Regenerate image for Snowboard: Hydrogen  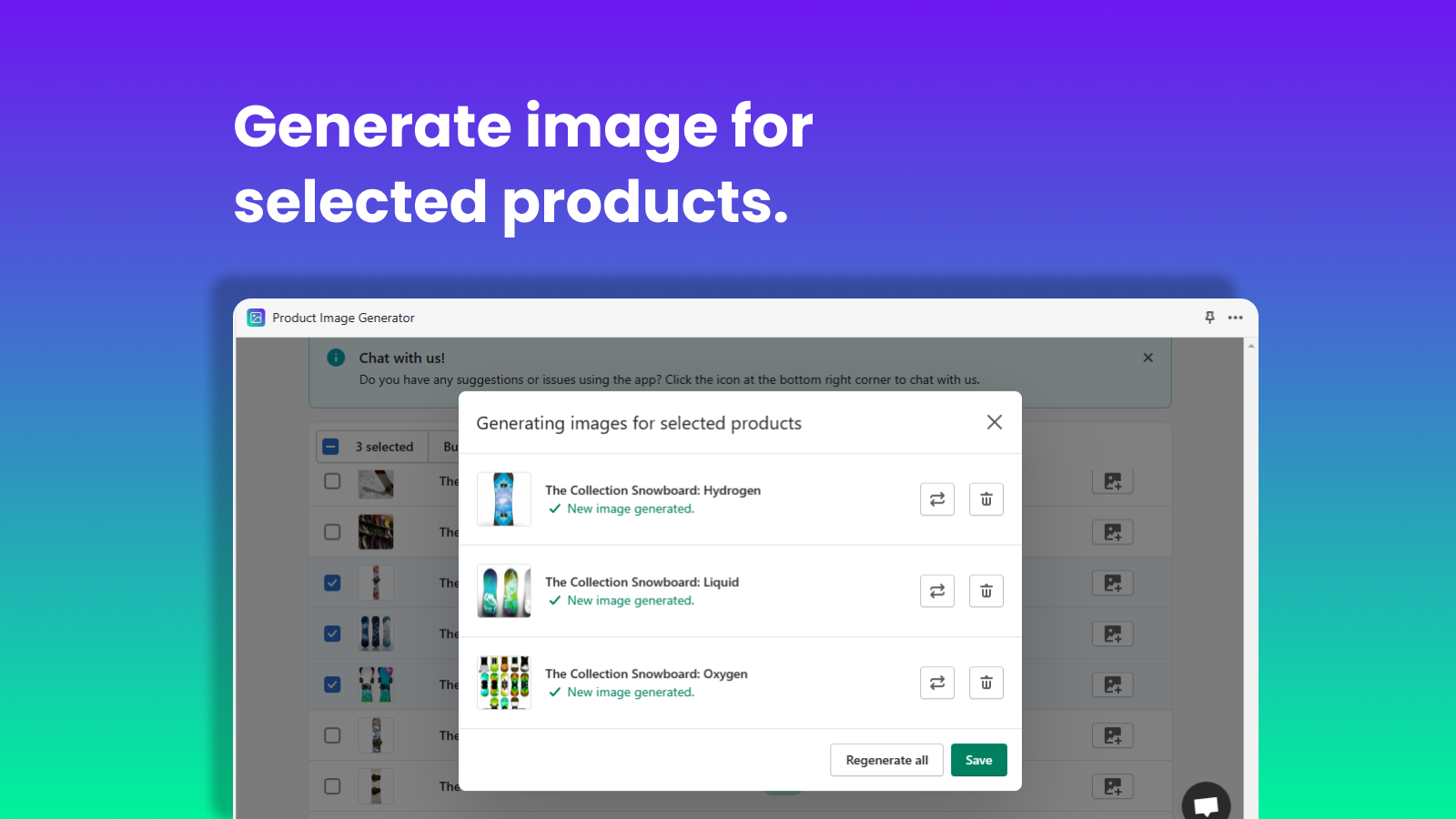coord(937,500)
